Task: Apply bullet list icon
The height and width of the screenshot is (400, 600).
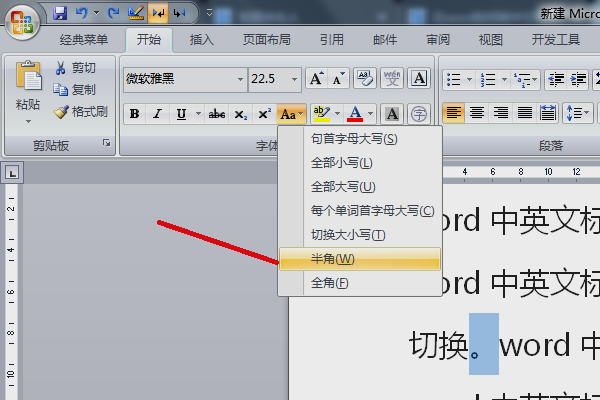Action: tap(454, 80)
